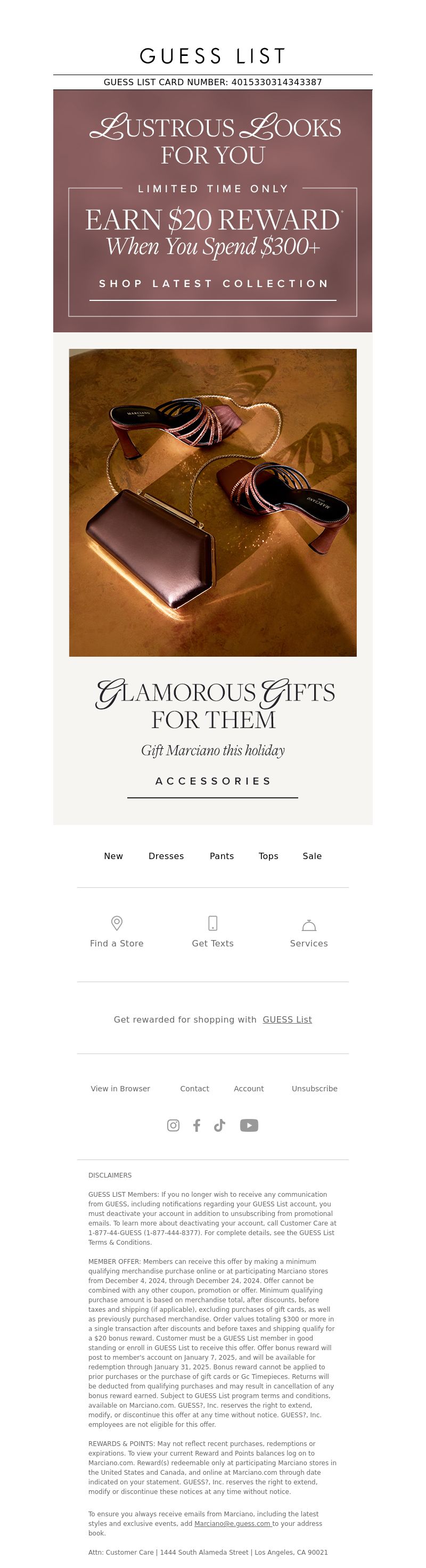Go to the Tops category

[268, 856]
